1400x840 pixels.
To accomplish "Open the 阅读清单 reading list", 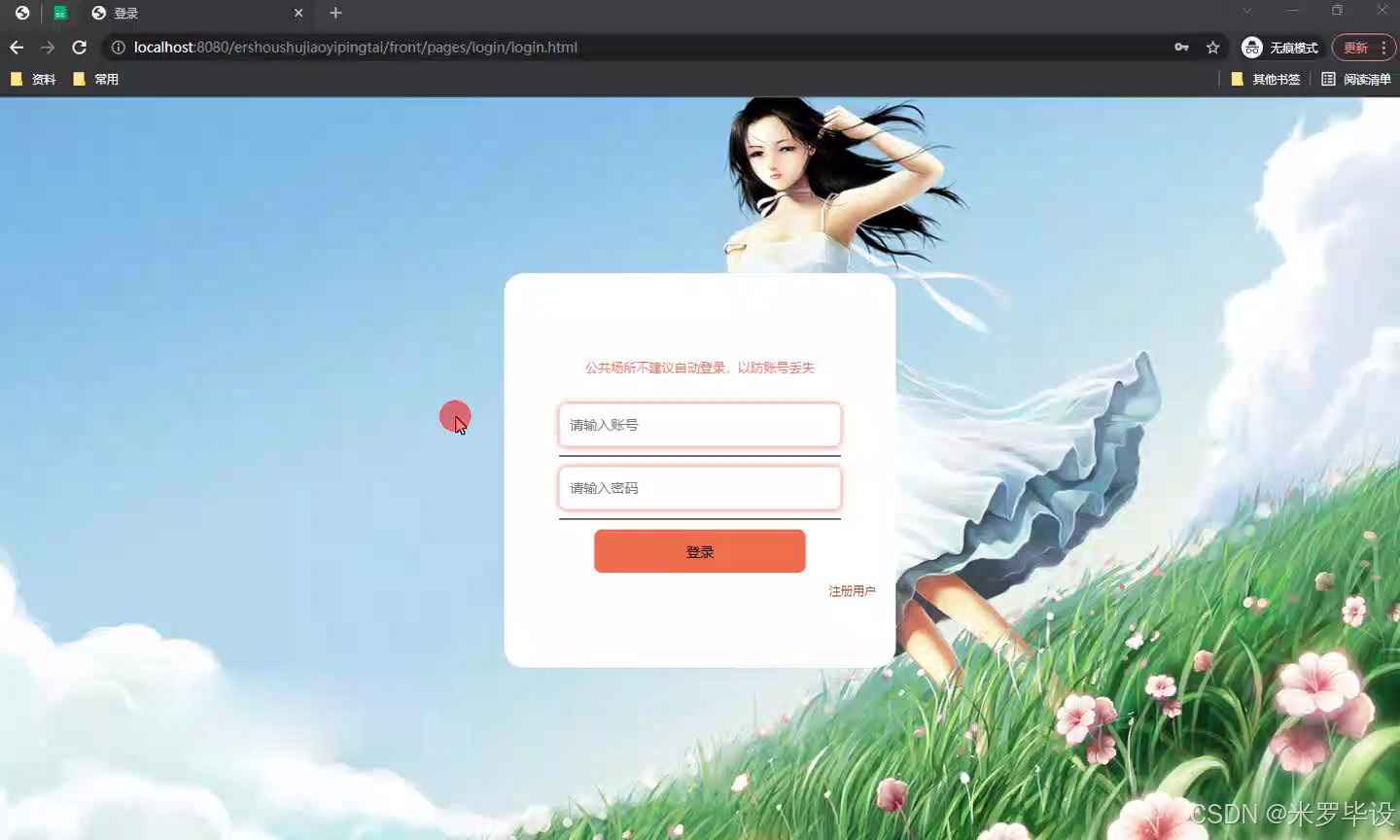I will [1356, 79].
